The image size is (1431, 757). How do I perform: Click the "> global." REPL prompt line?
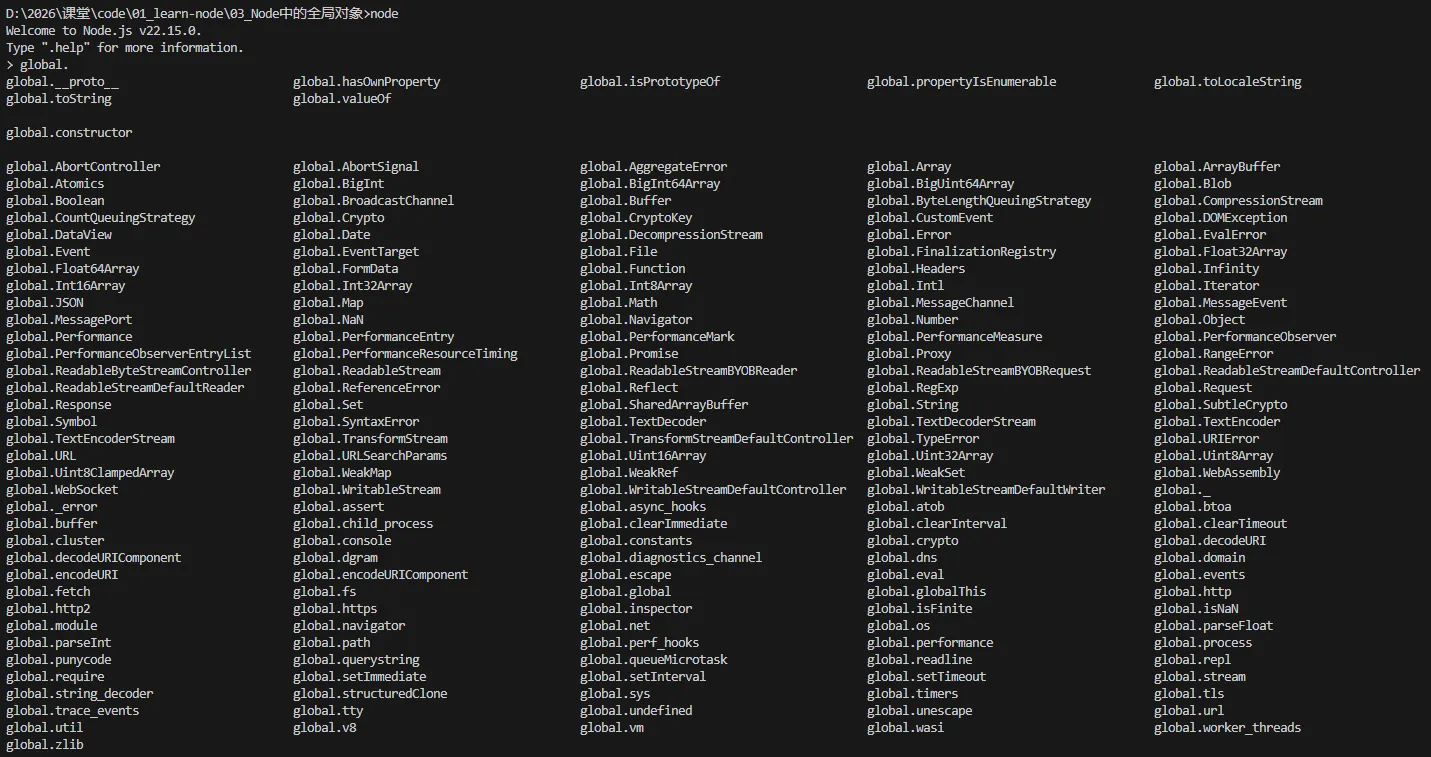(38, 65)
